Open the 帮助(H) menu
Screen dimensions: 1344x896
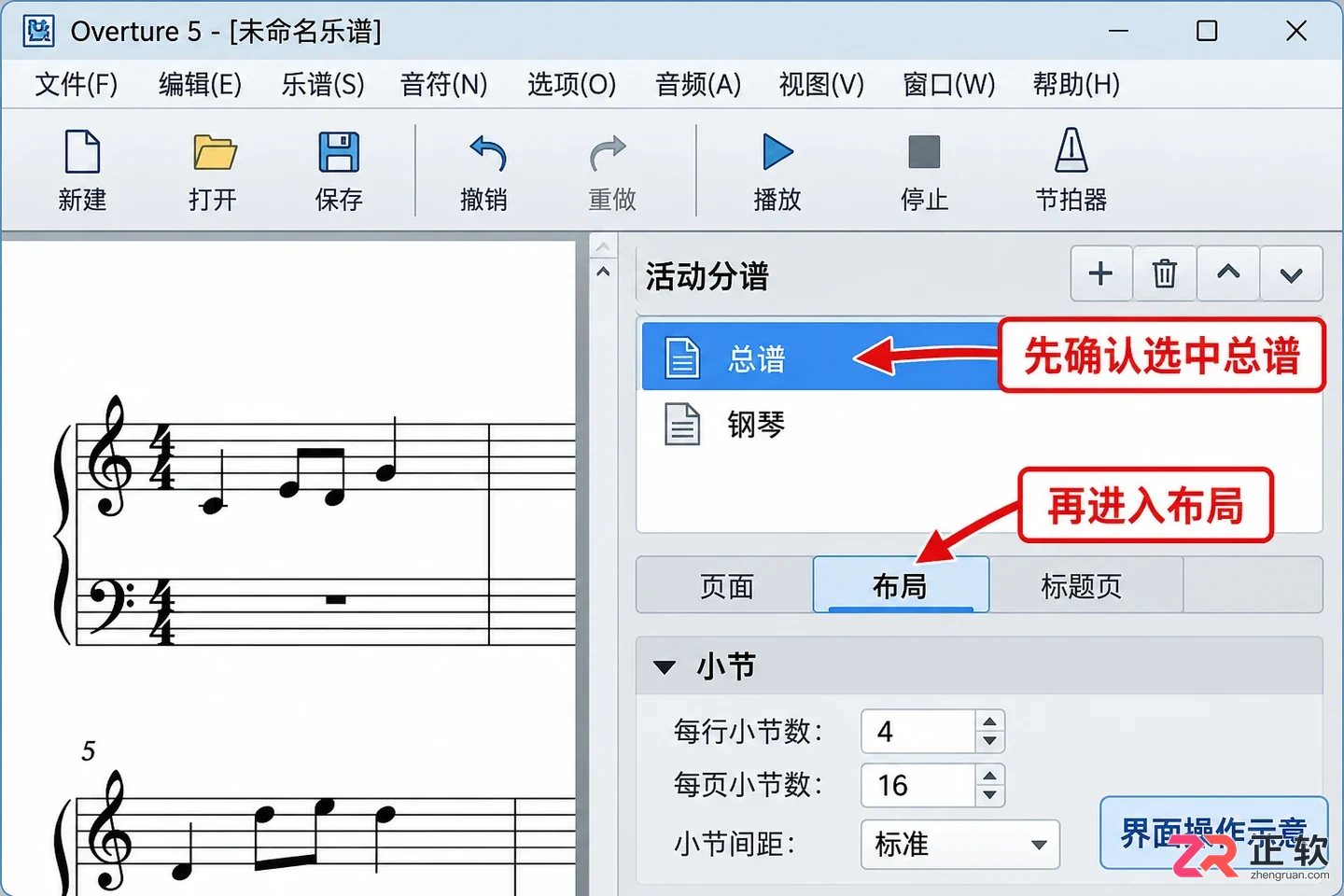pos(1076,84)
